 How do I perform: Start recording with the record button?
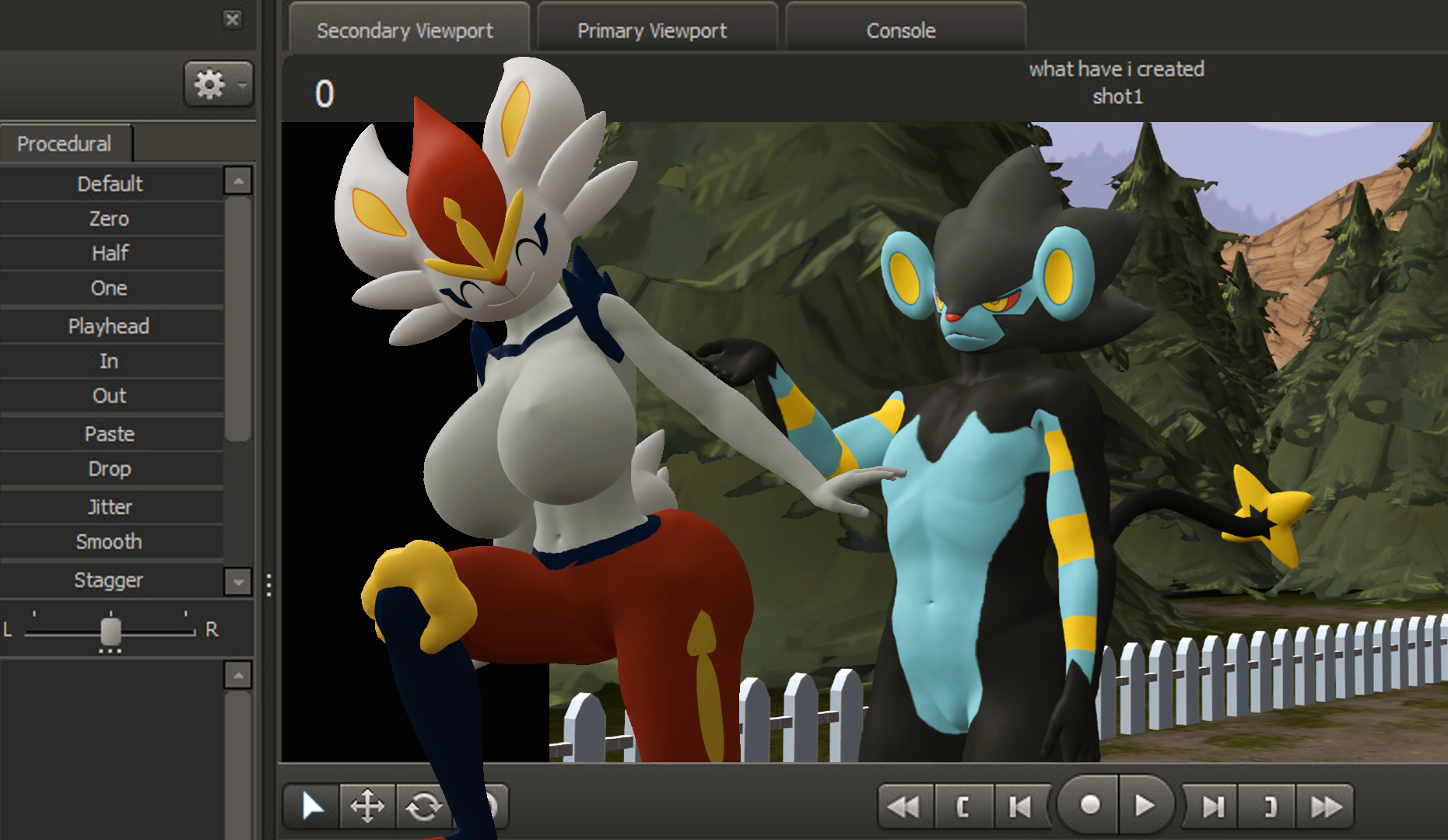[1090, 804]
